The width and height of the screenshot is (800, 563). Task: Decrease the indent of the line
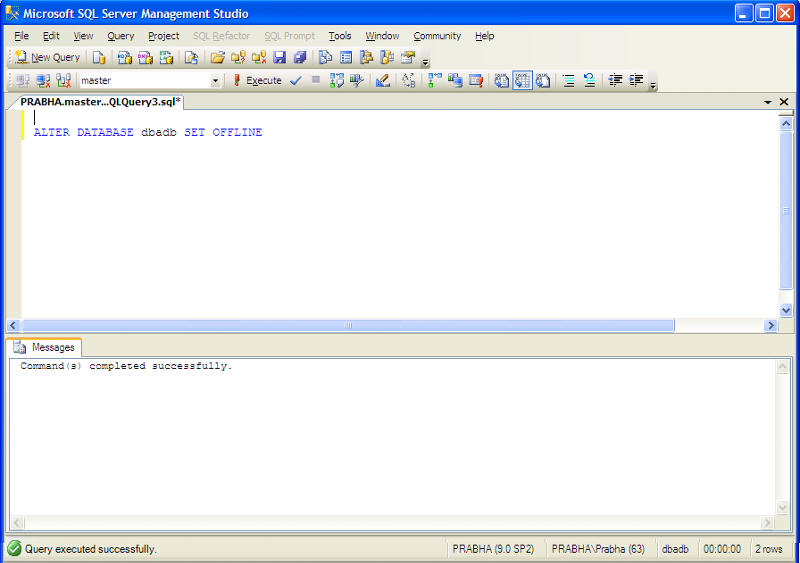coord(615,80)
